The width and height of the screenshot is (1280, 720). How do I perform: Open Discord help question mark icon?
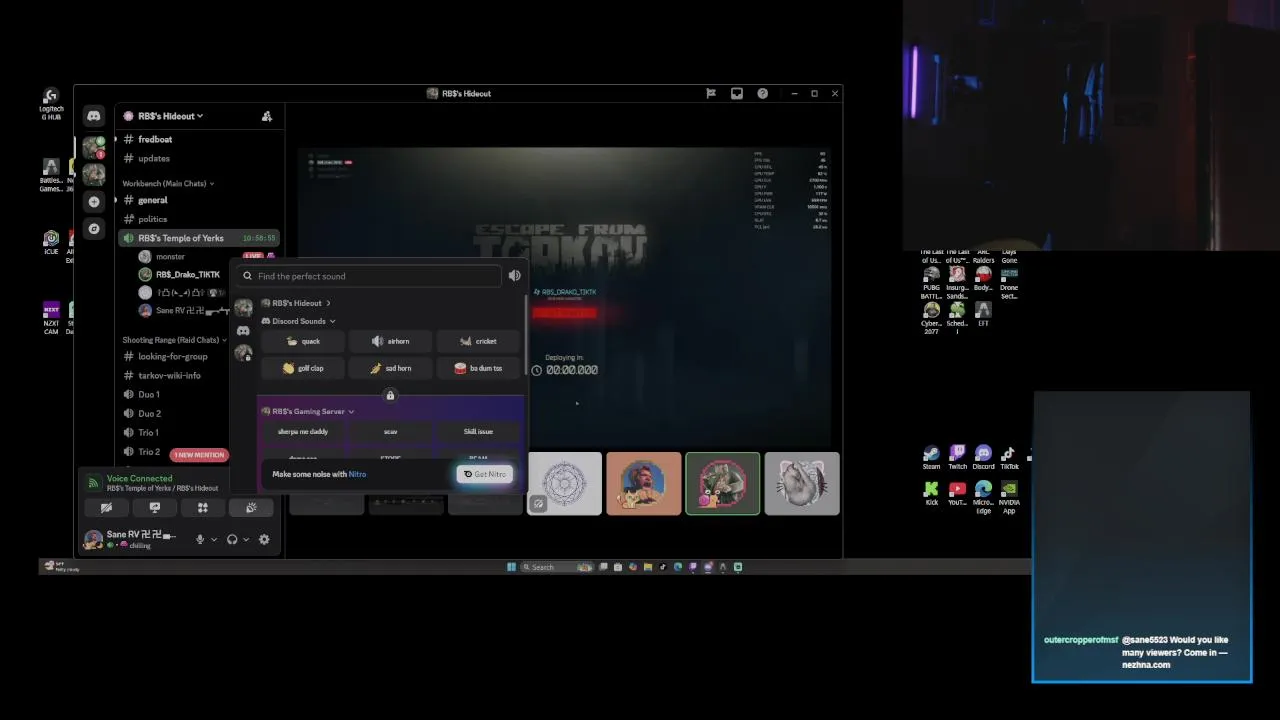763,93
